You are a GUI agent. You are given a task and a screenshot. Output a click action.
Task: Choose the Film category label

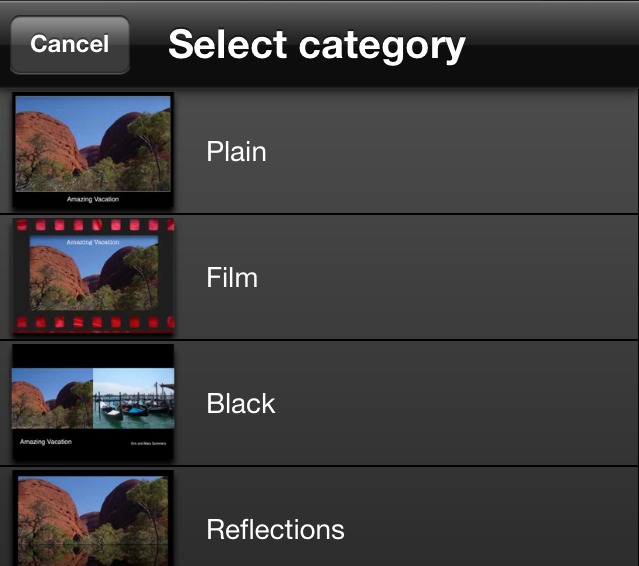pos(232,277)
